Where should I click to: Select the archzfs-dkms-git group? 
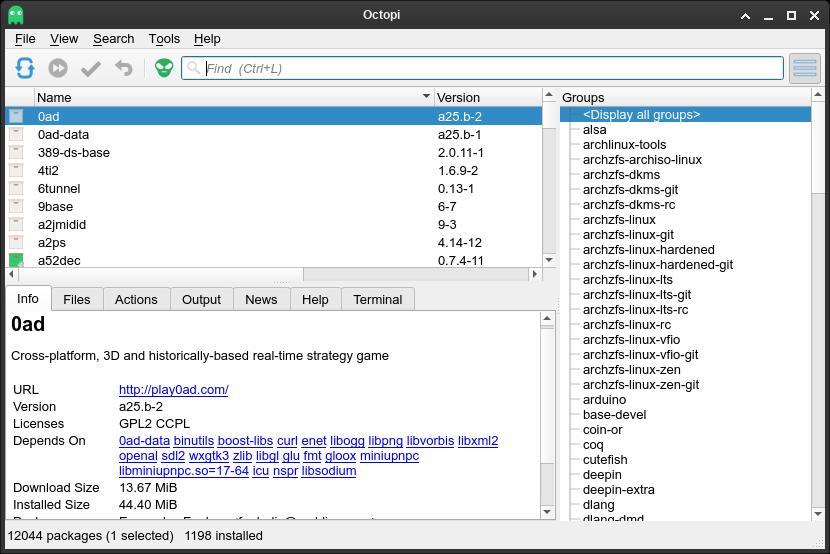tap(630, 189)
